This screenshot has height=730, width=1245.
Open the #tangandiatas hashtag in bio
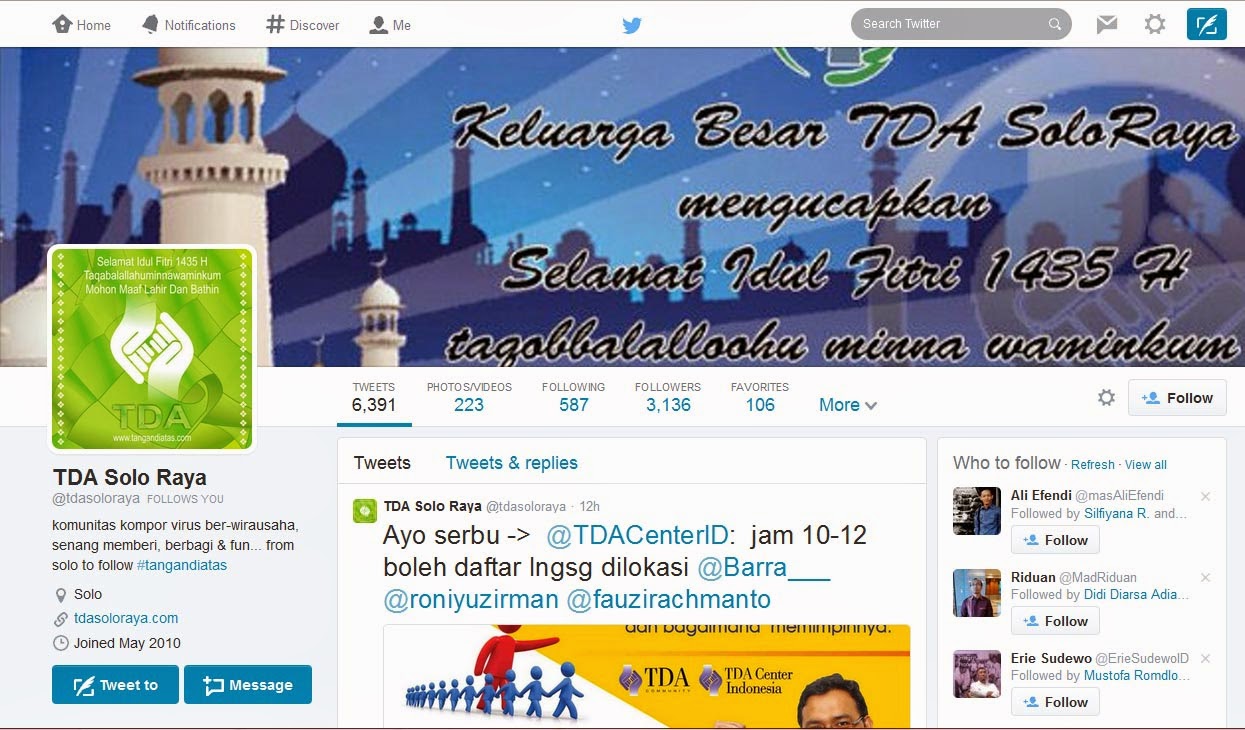pyautogui.click(x=182, y=565)
